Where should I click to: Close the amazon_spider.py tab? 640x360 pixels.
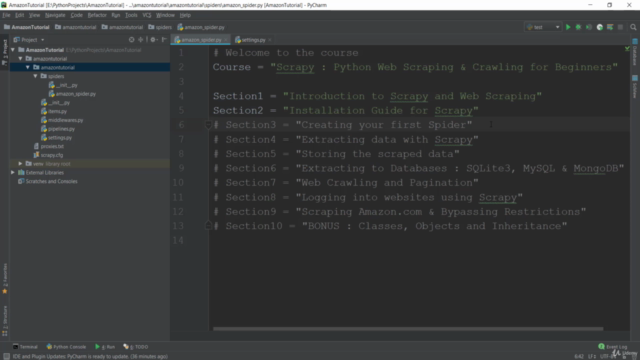226,40
